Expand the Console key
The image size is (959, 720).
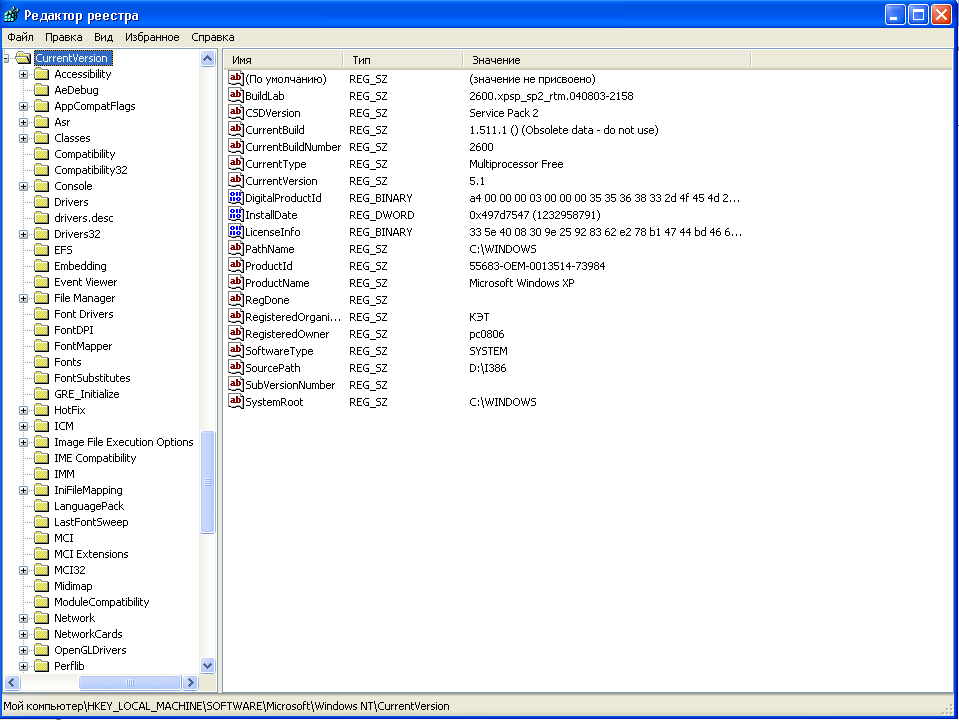[23, 186]
